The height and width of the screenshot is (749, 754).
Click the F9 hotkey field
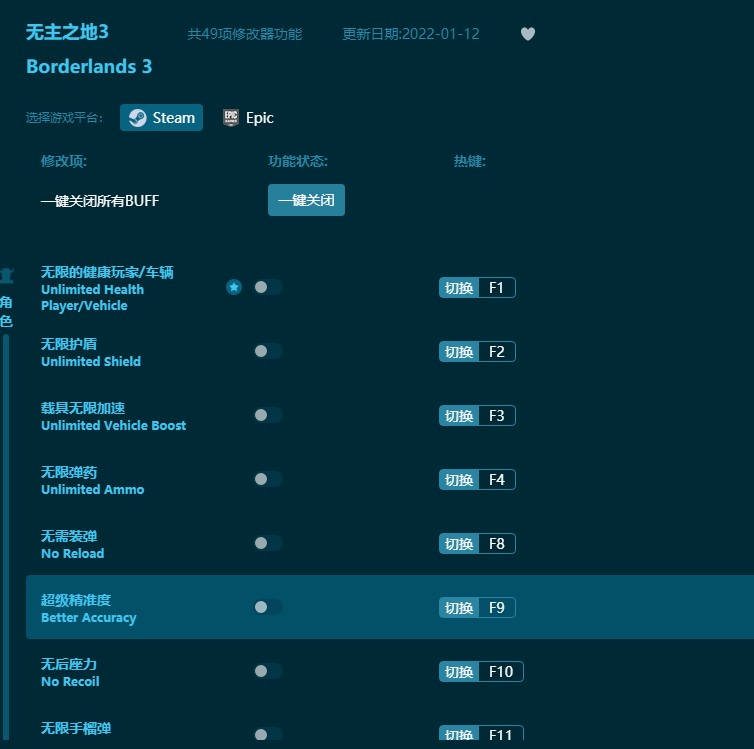click(x=497, y=607)
